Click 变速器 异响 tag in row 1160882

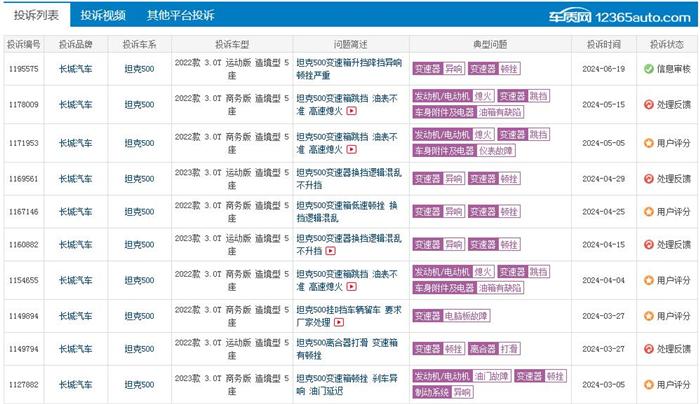[x=438, y=244]
